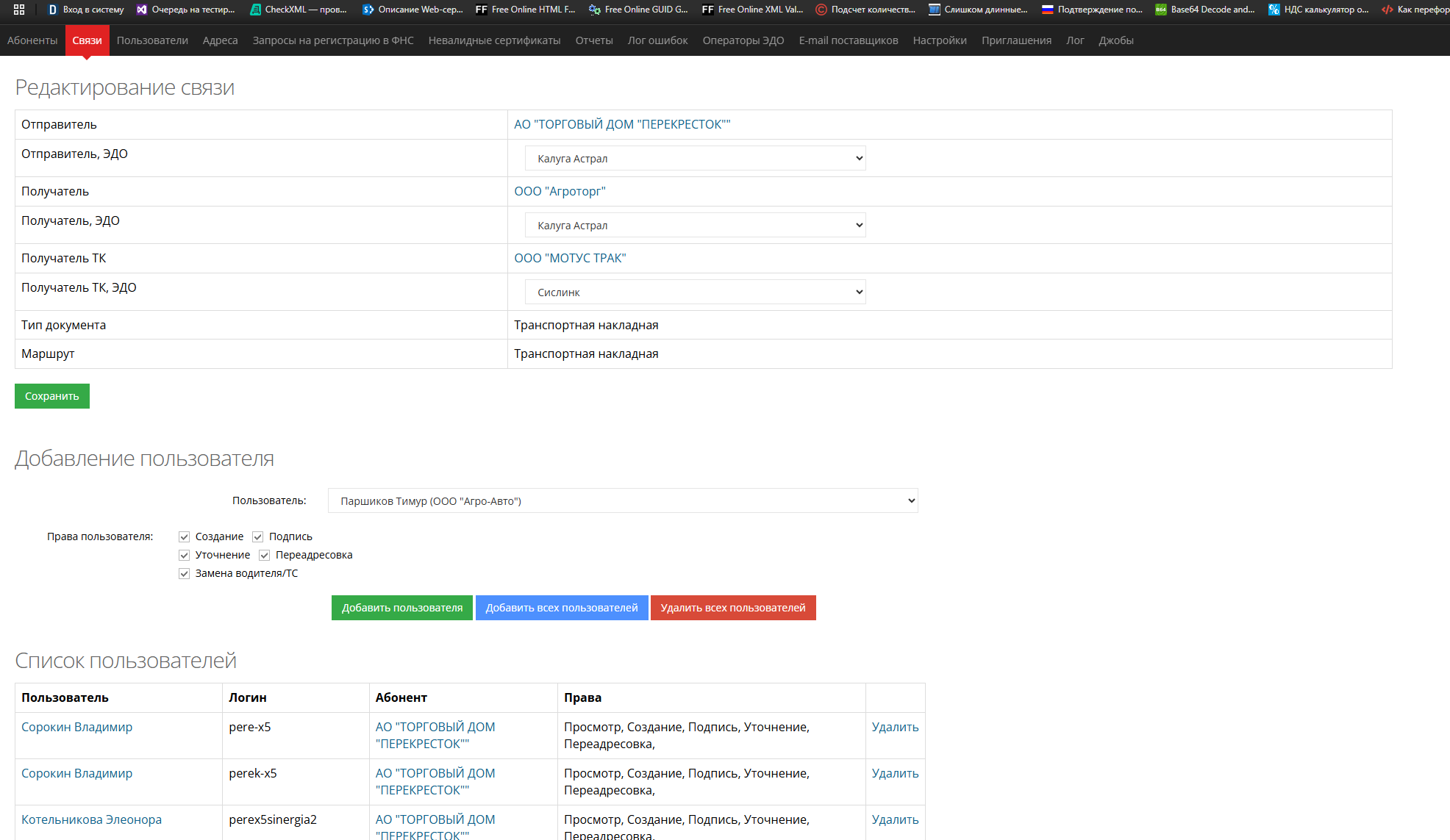The height and width of the screenshot is (840, 1450).
Task: Toggle the 'Замена водителя/ТС' checkbox
Action: [184, 574]
